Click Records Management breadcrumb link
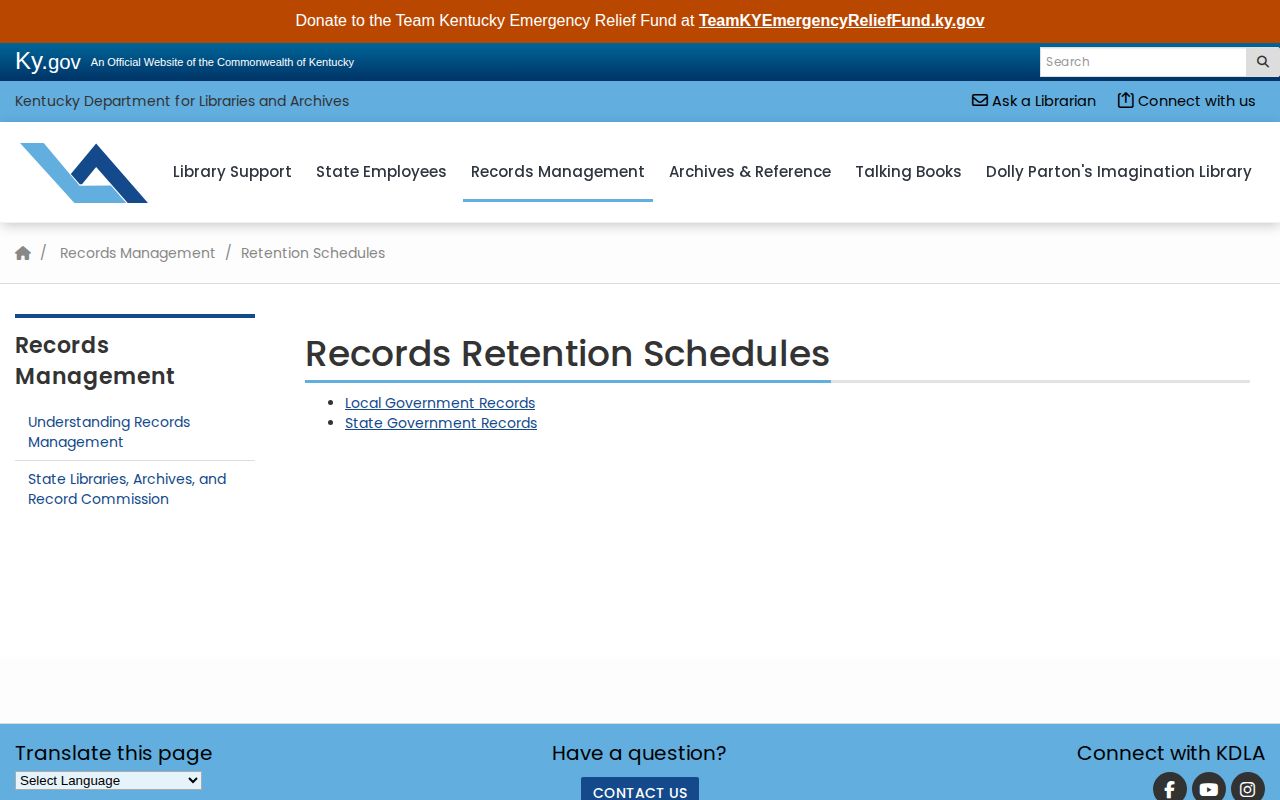Viewport: 1280px width, 800px height. [x=138, y=253]
